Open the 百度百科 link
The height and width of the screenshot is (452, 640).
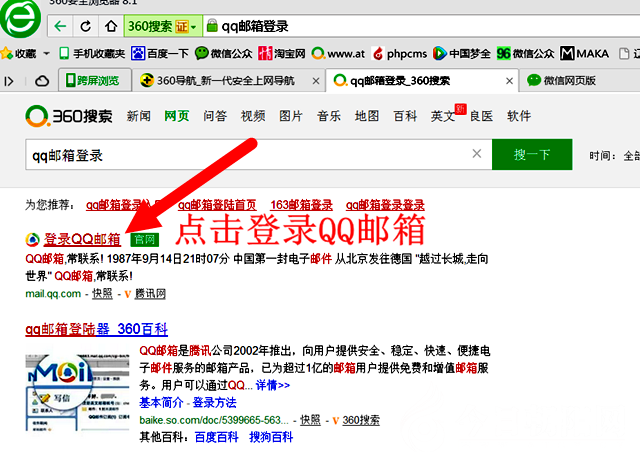tap(217, 437)
